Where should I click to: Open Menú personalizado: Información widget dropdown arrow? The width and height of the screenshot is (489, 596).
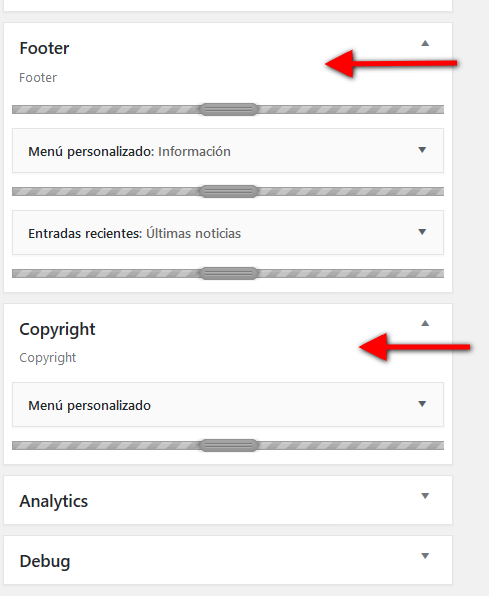click(x=422, y=150)
